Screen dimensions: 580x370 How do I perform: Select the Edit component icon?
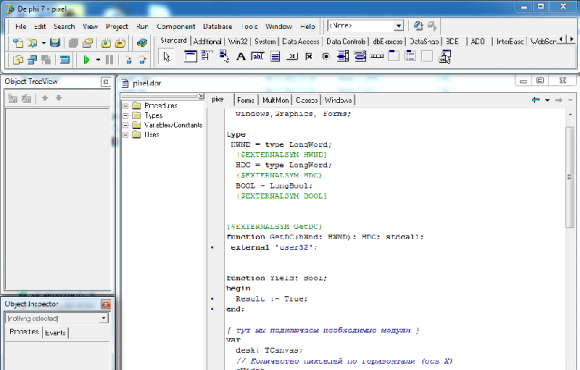pos(258,57)
